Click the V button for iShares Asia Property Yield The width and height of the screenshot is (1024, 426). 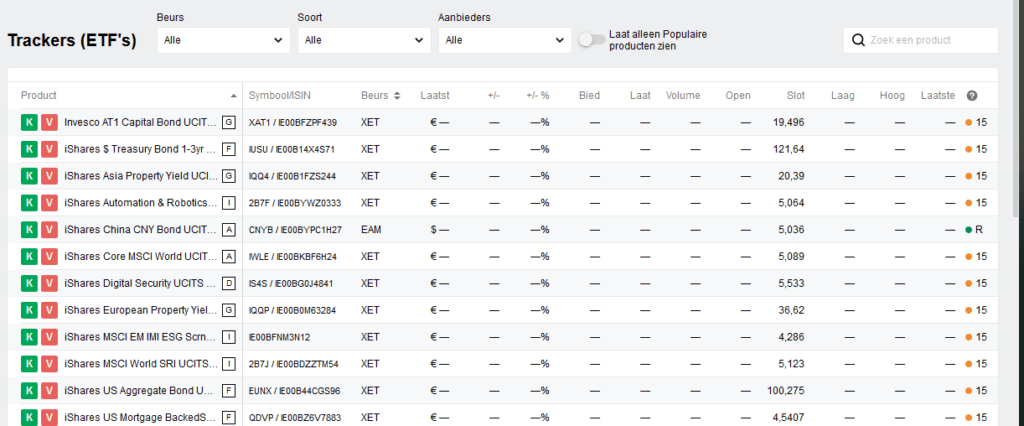(49, 176)
